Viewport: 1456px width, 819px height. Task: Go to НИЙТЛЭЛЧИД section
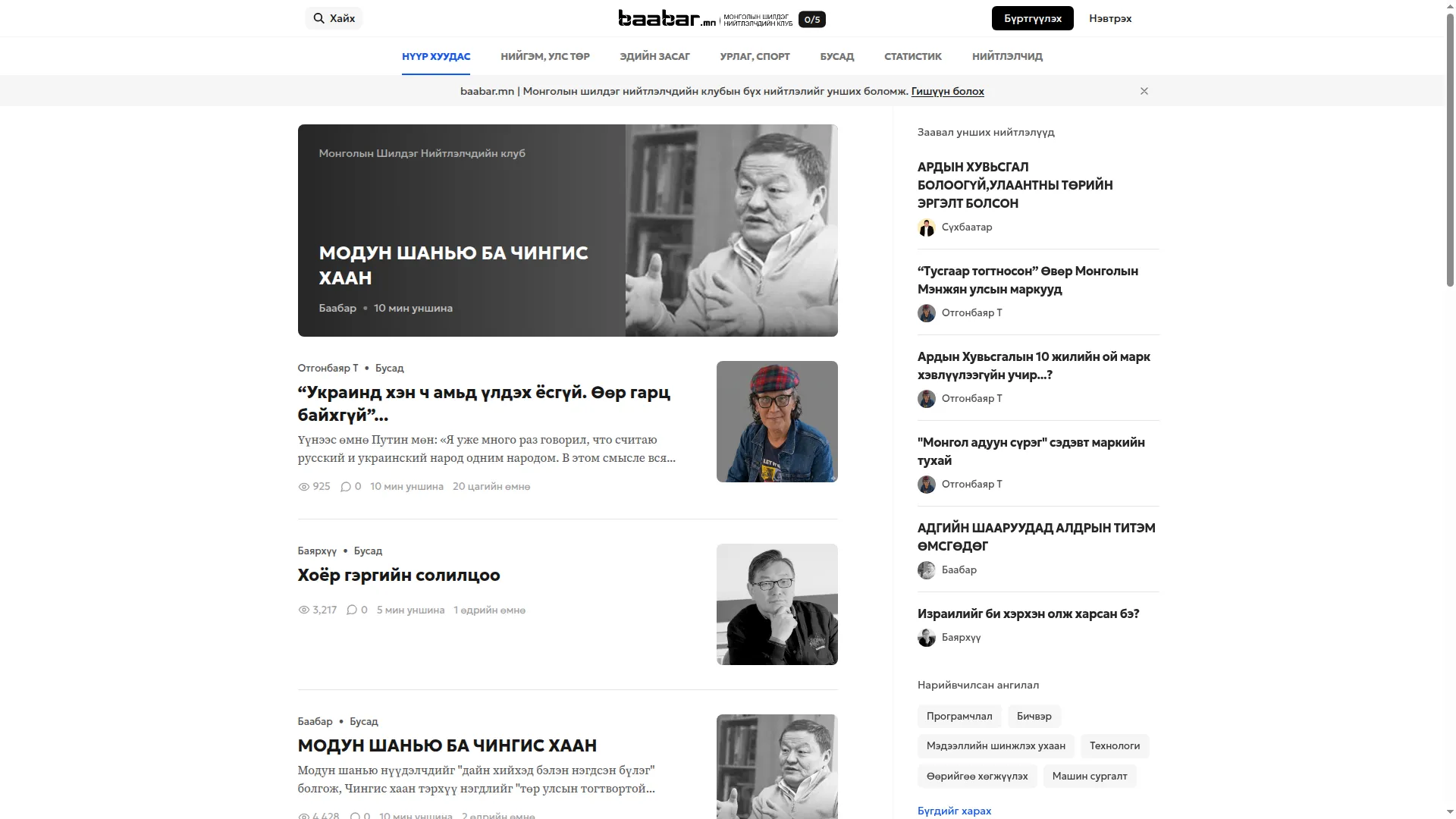(x=1007, y=56)
